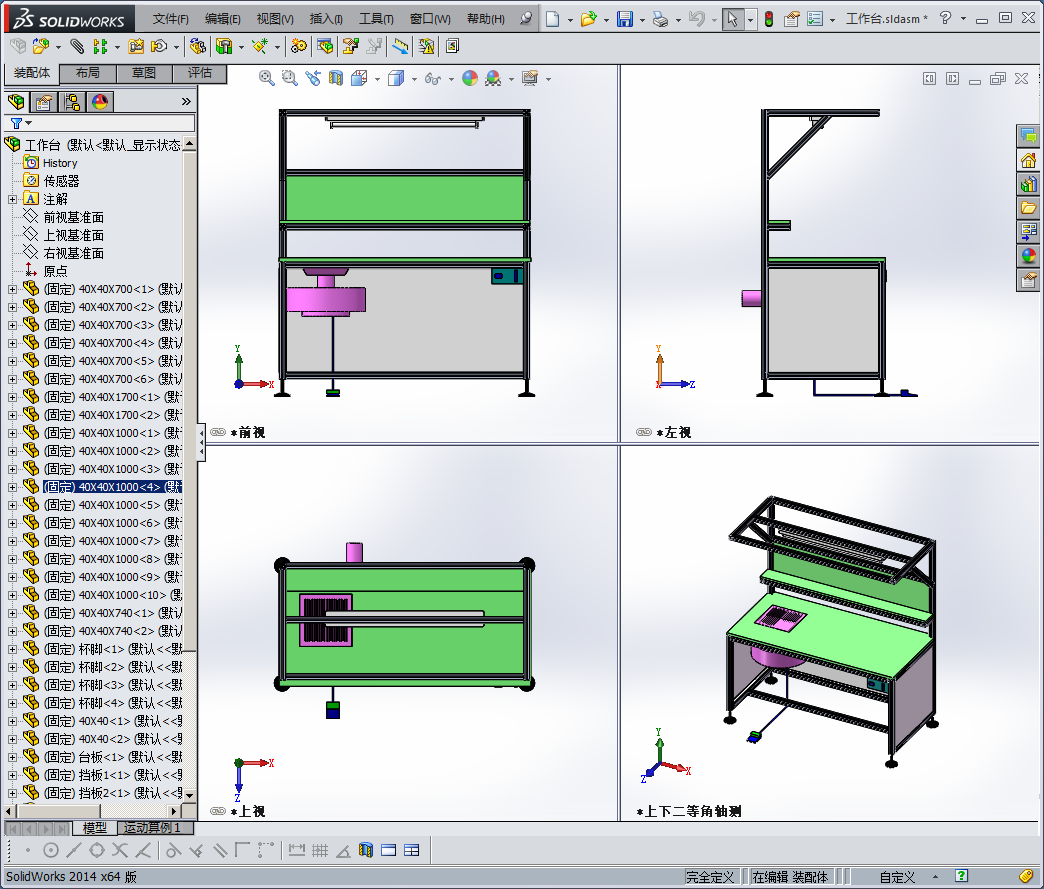Click the Reference Geometry icon

tap(259, 46)
